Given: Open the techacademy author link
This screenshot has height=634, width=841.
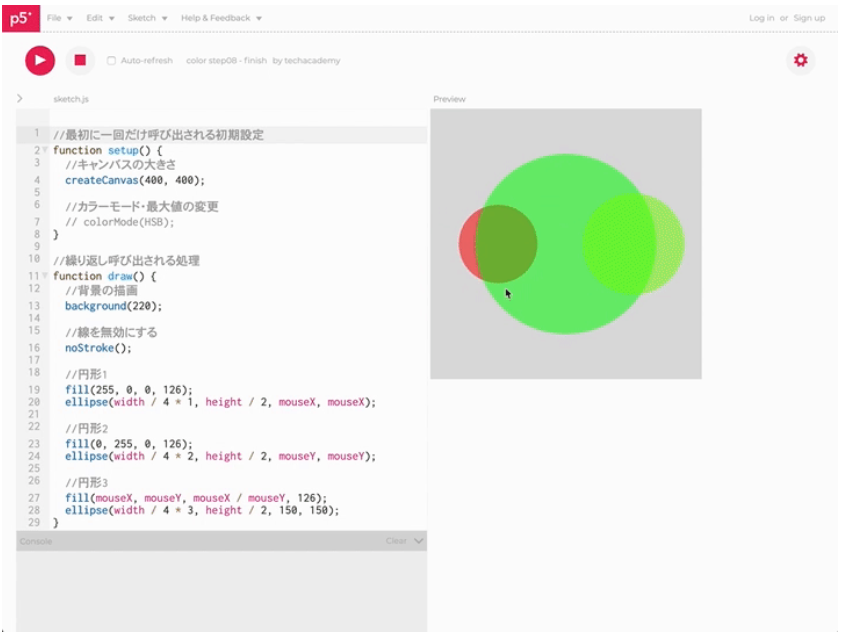Looking at the screenshot, I should [313, 61].
